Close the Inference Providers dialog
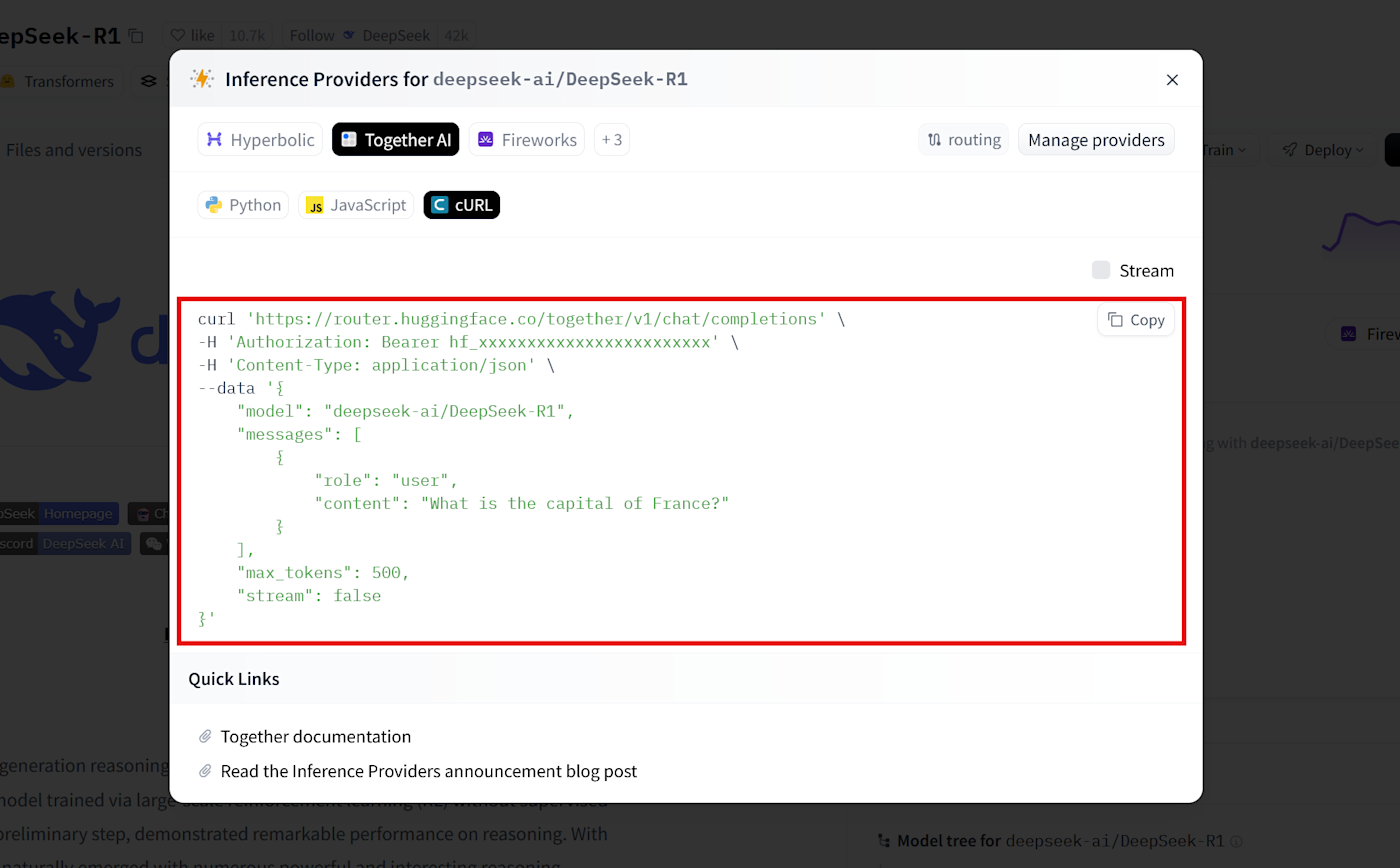Screen dimensions: 1400x868 coord(1172,80)
